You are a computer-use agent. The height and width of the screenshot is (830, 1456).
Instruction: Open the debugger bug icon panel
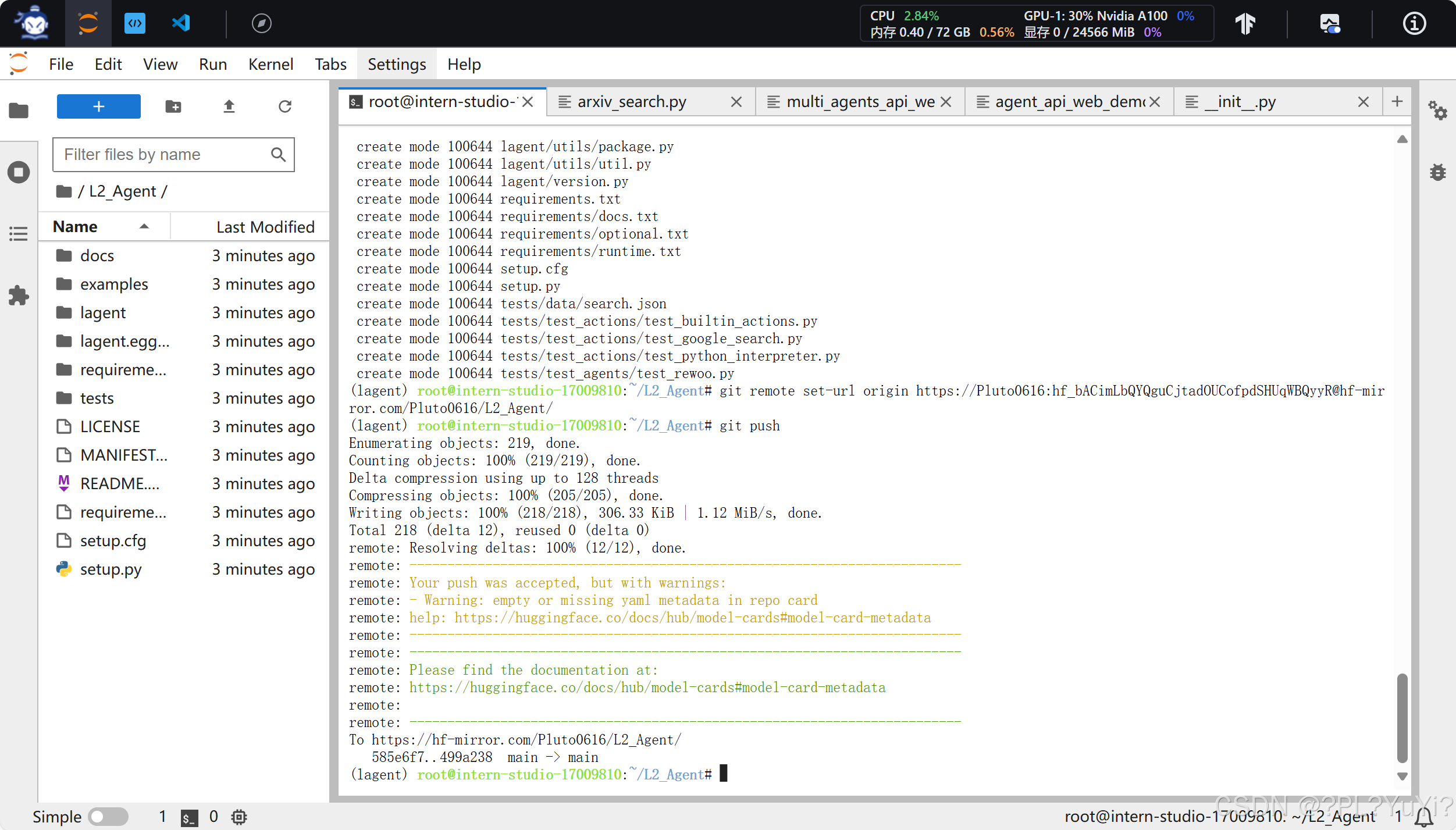1437,172
